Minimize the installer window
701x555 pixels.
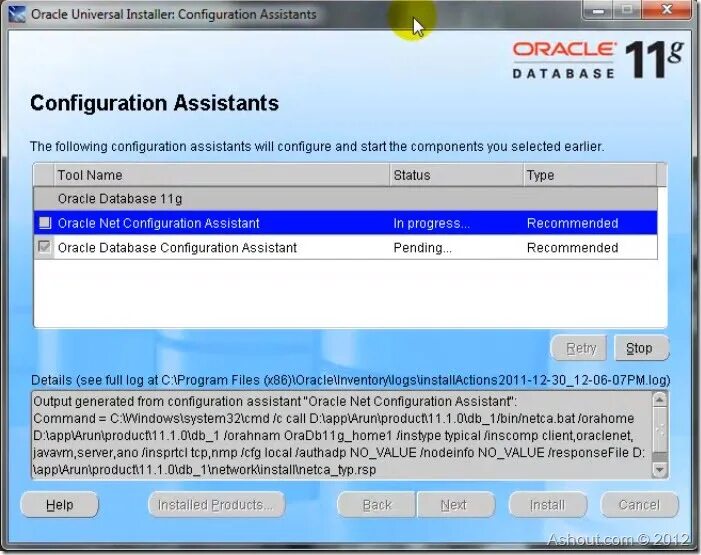tap(598, 10)
